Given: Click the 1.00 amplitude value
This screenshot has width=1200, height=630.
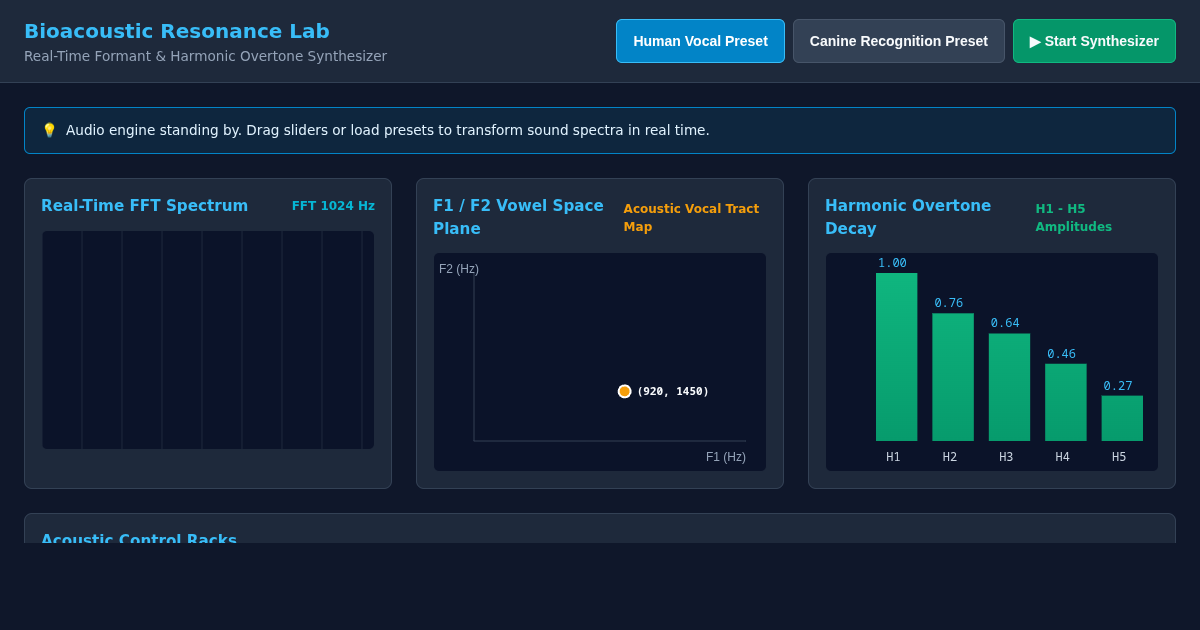Looking at the screenshot, I should pyautogui.click(x=892, y=263).
